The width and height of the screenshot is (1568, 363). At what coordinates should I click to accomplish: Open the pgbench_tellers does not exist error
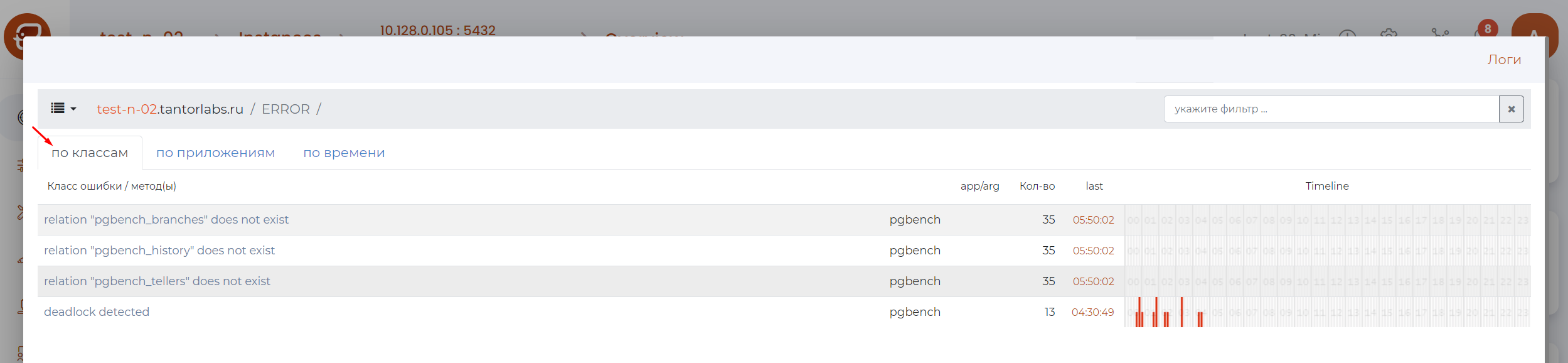coord(157,281)
